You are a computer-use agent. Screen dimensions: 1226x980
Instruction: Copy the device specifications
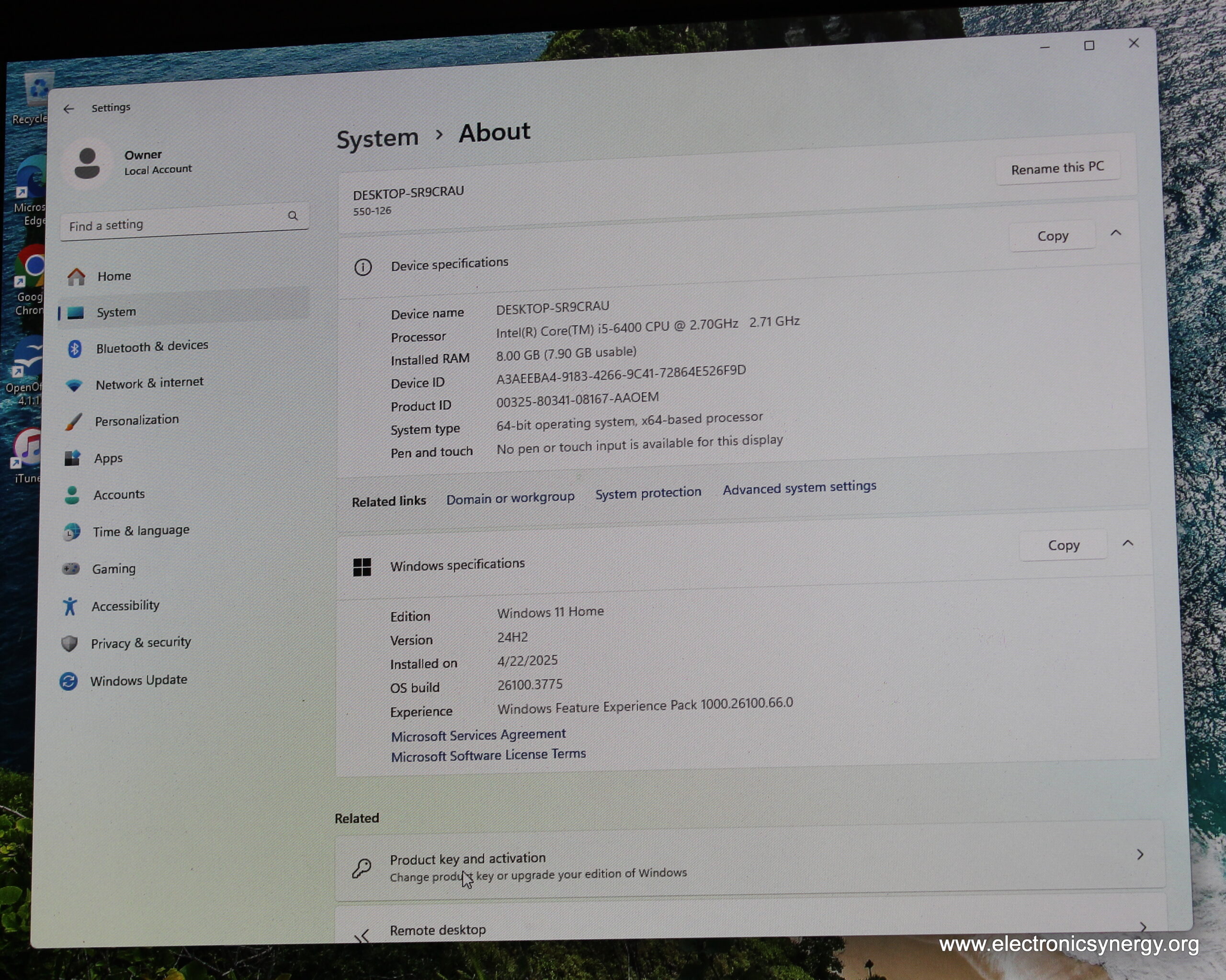tap(1053, 236)
